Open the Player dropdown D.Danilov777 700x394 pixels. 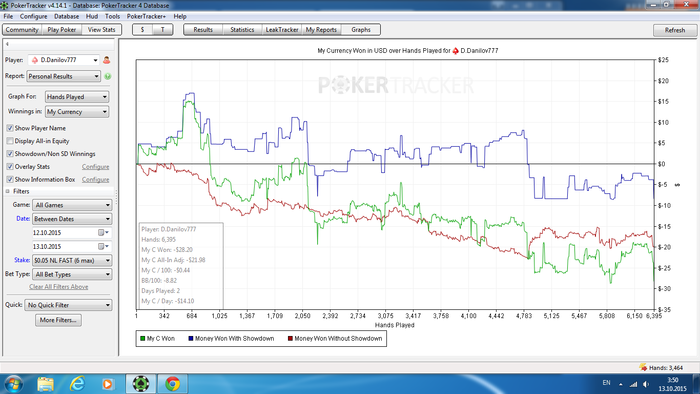[x=63, y=60]
